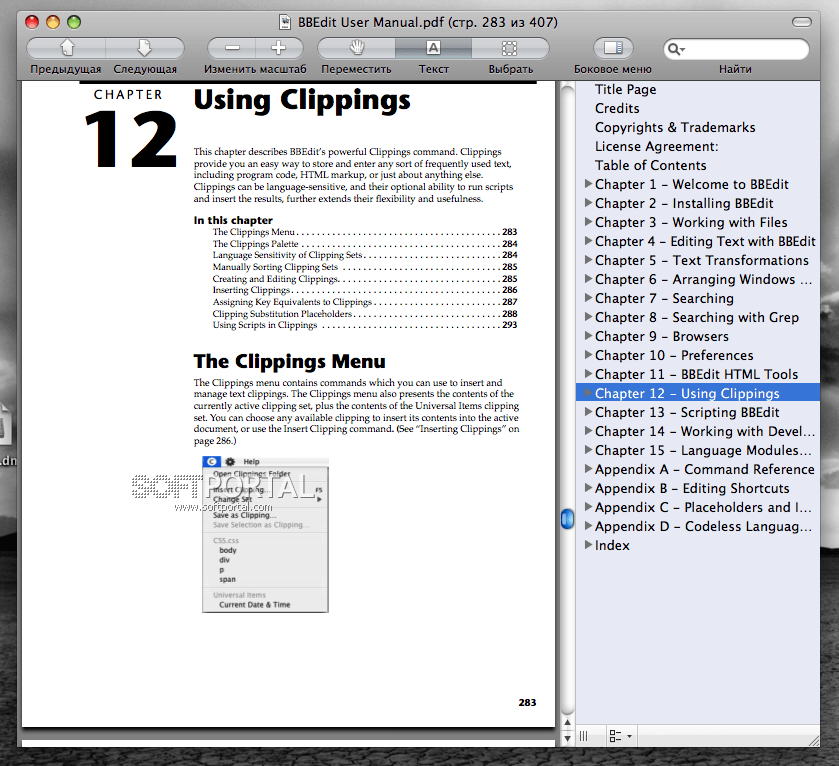Expand Chapter 2 – Installing BBEdit
The image size is (839, 766).
588,203
